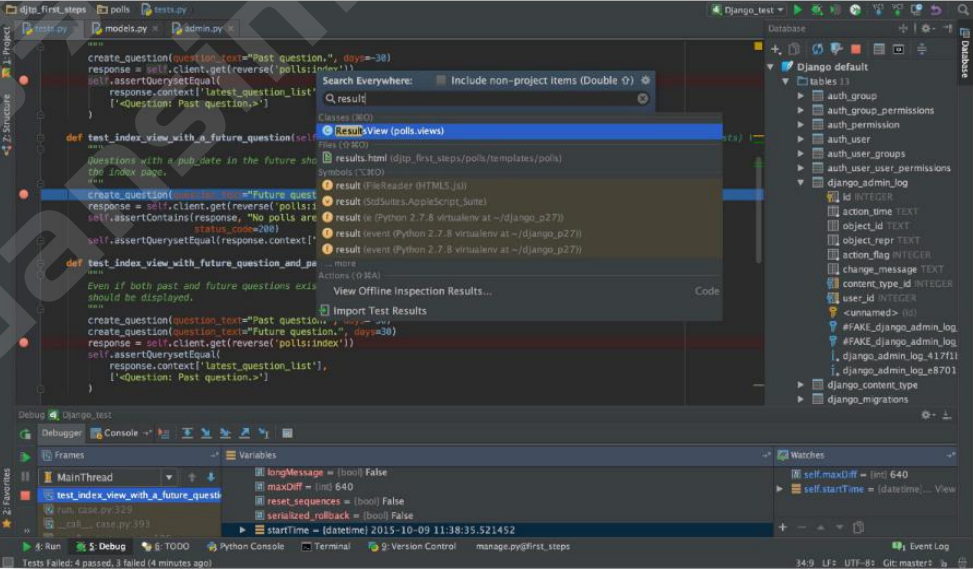Click the polls breadcrumb folder
Image resolution: width=973 pixels, height=569 pixels.
pos(114,9)
